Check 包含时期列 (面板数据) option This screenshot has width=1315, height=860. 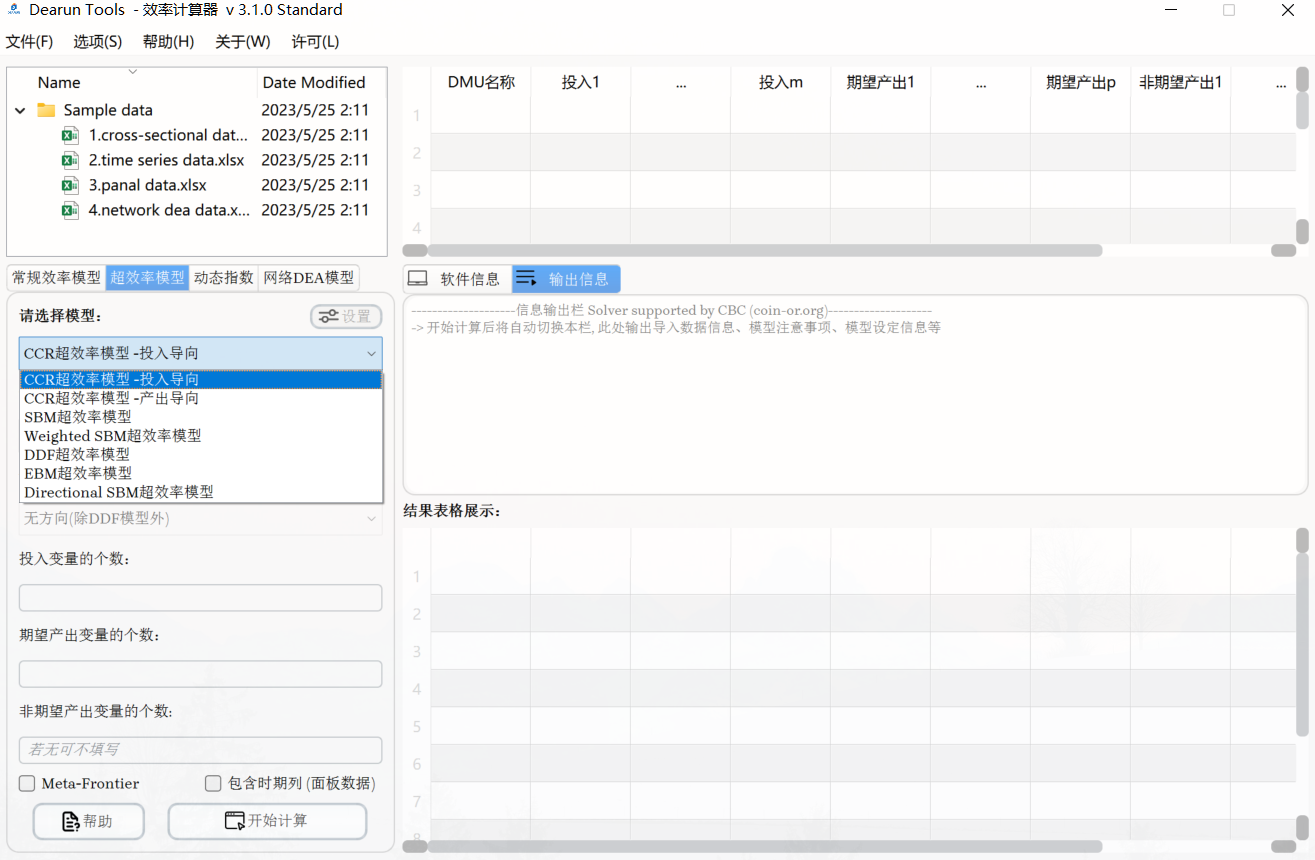pos(213,784)
